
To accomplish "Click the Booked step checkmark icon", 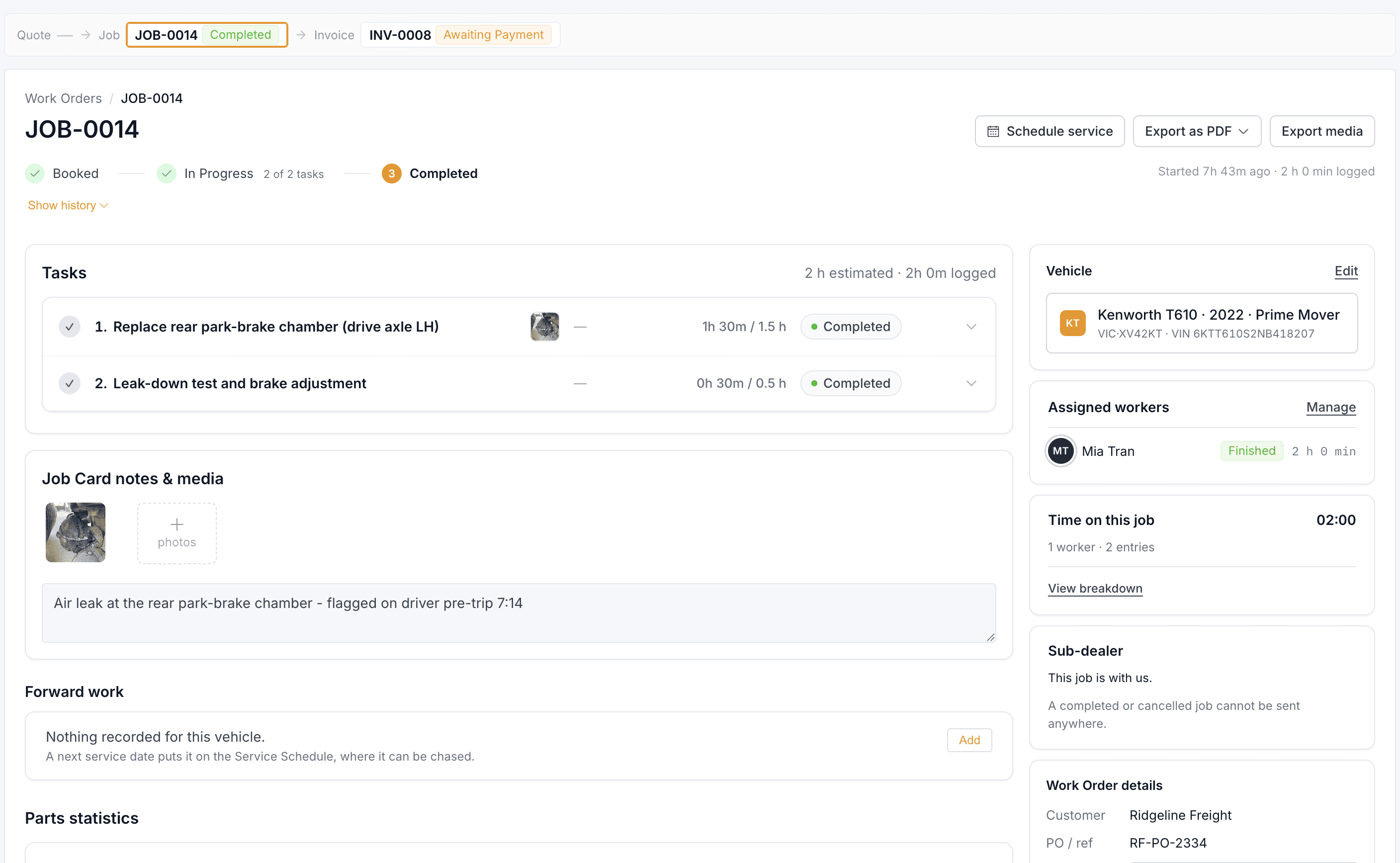I will 35,173.
